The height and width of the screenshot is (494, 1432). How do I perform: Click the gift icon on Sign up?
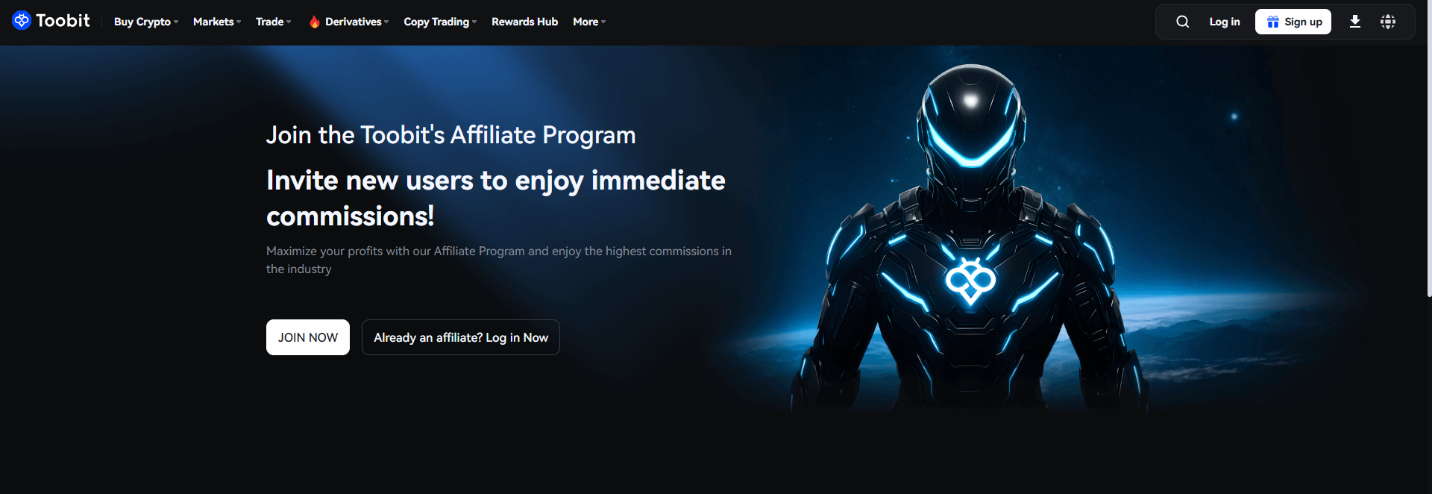pyautogui.click(x=1272, y=22)
